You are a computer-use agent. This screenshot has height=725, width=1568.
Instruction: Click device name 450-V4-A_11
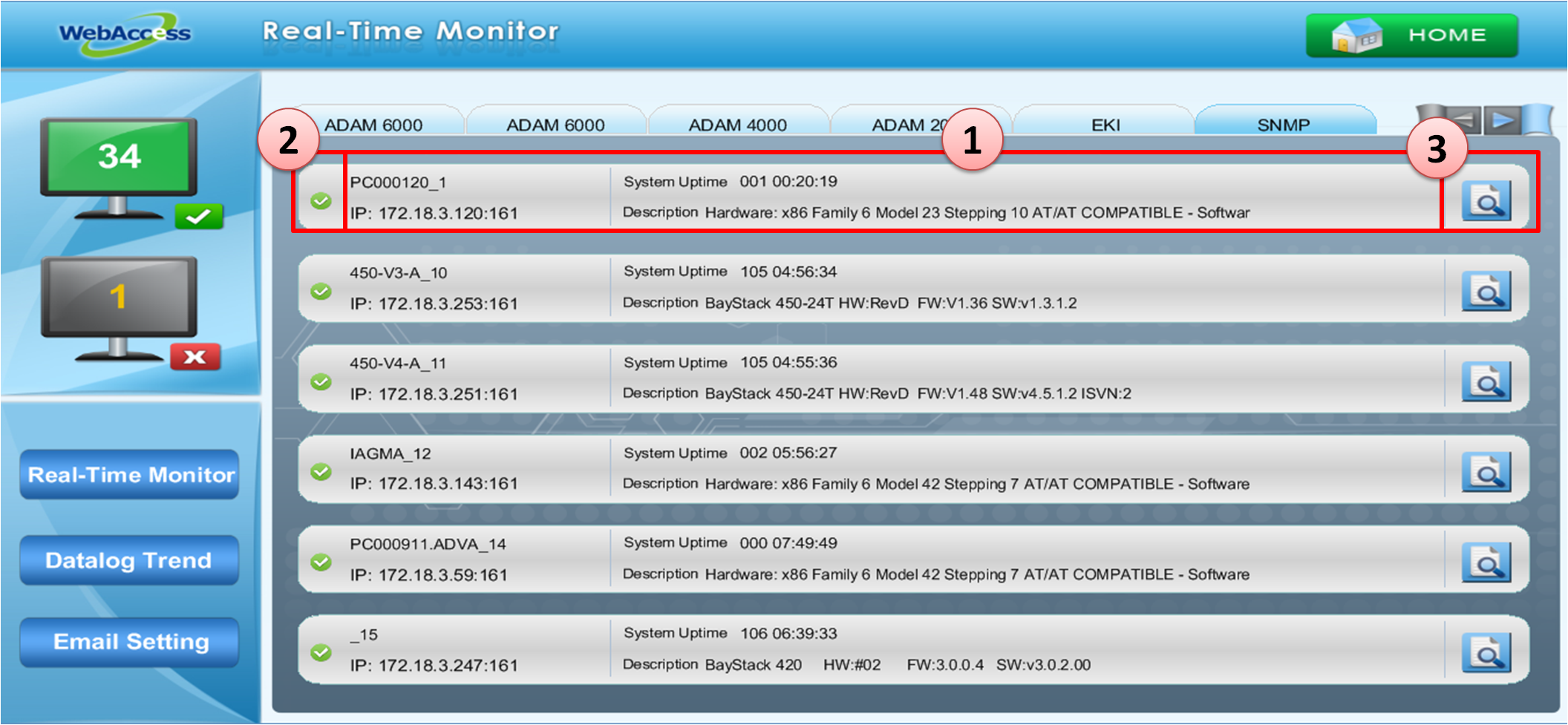coord(398,364)
